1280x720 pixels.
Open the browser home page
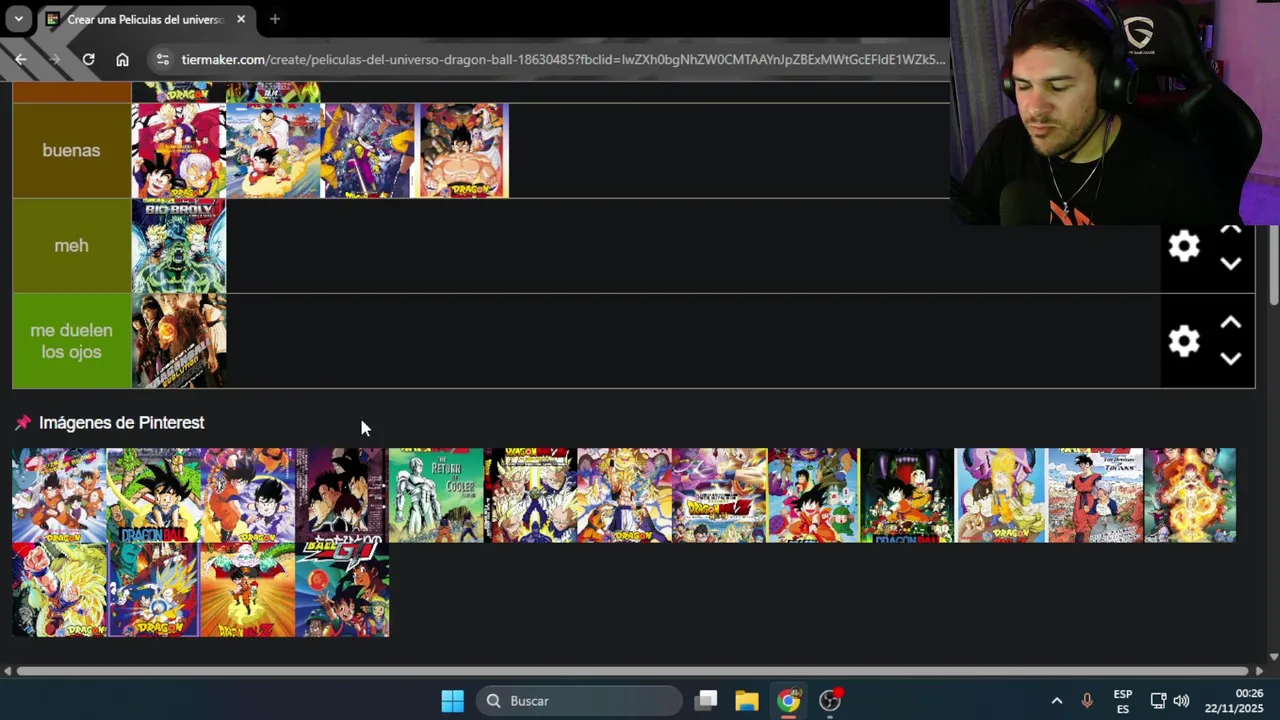[122, 59]
